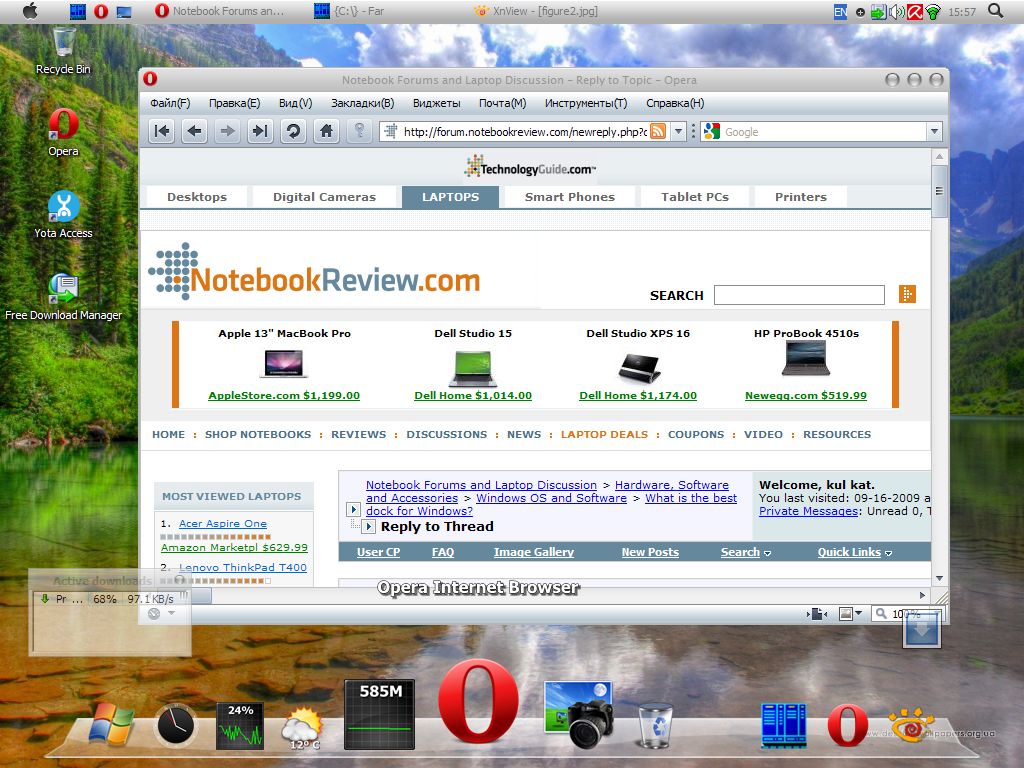Open the Recycle Bin desktop icon

click(x=63, y=51)
